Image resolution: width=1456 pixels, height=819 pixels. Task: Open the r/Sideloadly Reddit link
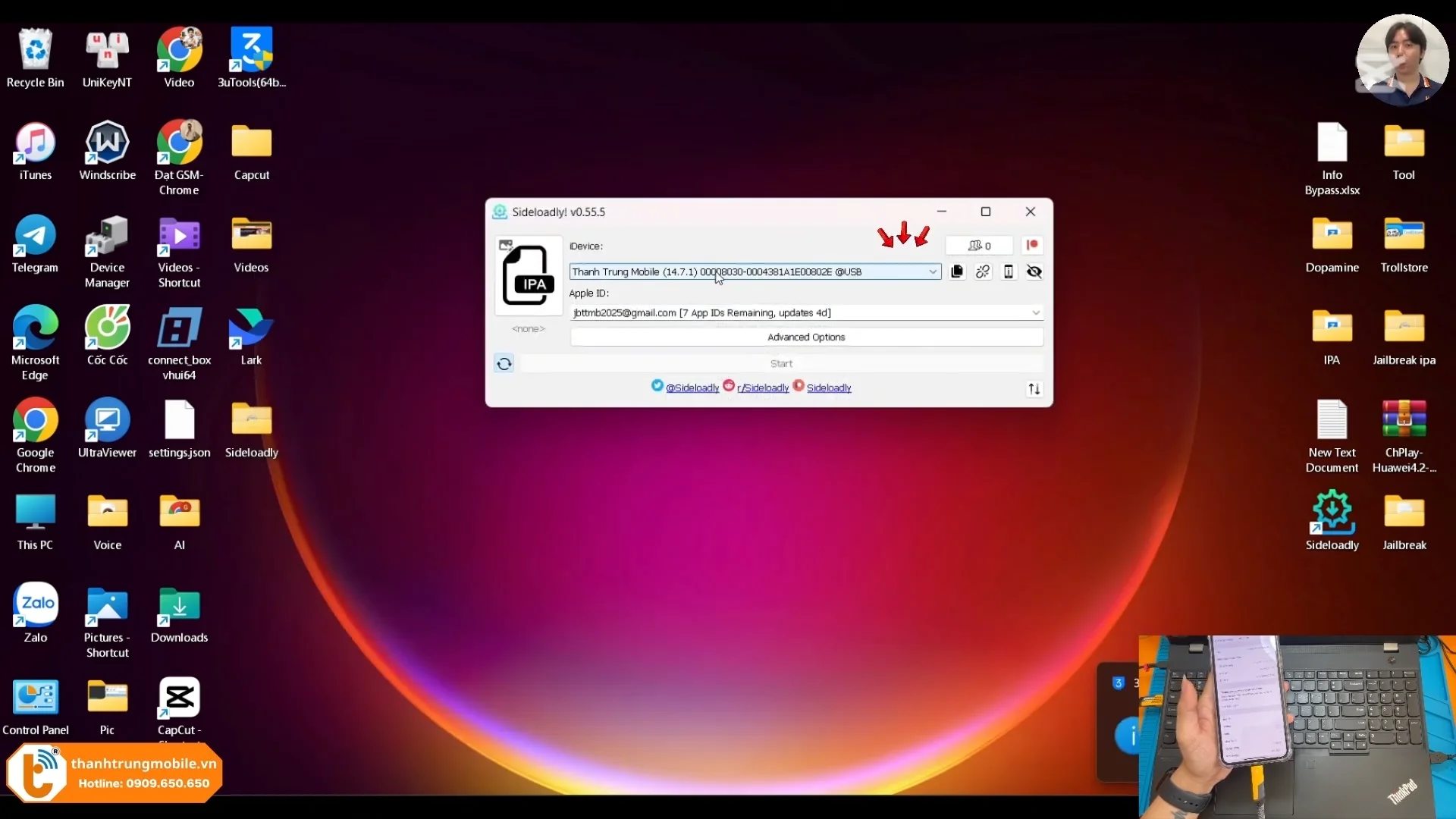point(763,388)
